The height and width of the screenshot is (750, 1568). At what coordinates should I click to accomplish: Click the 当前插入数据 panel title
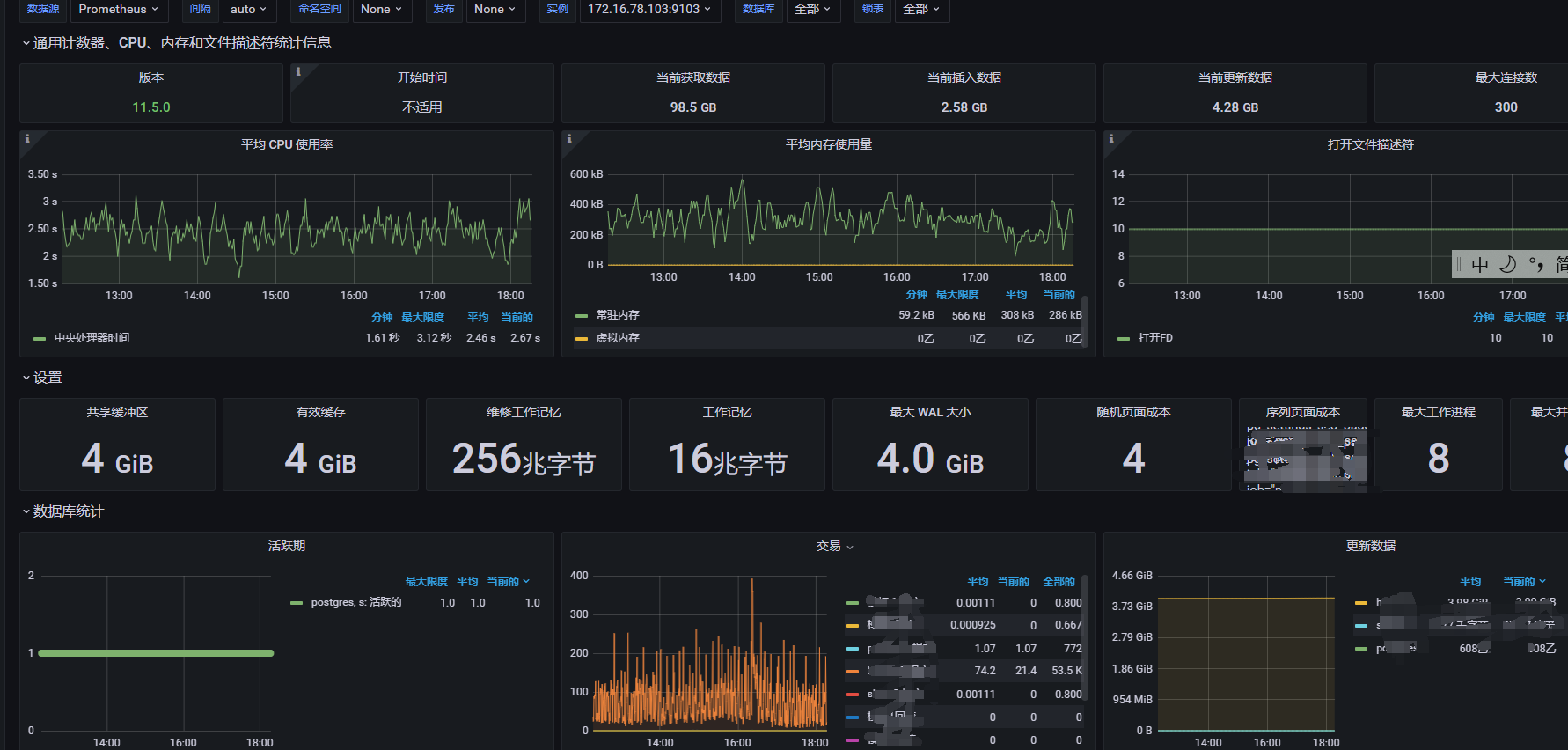(x=964, y=77)
